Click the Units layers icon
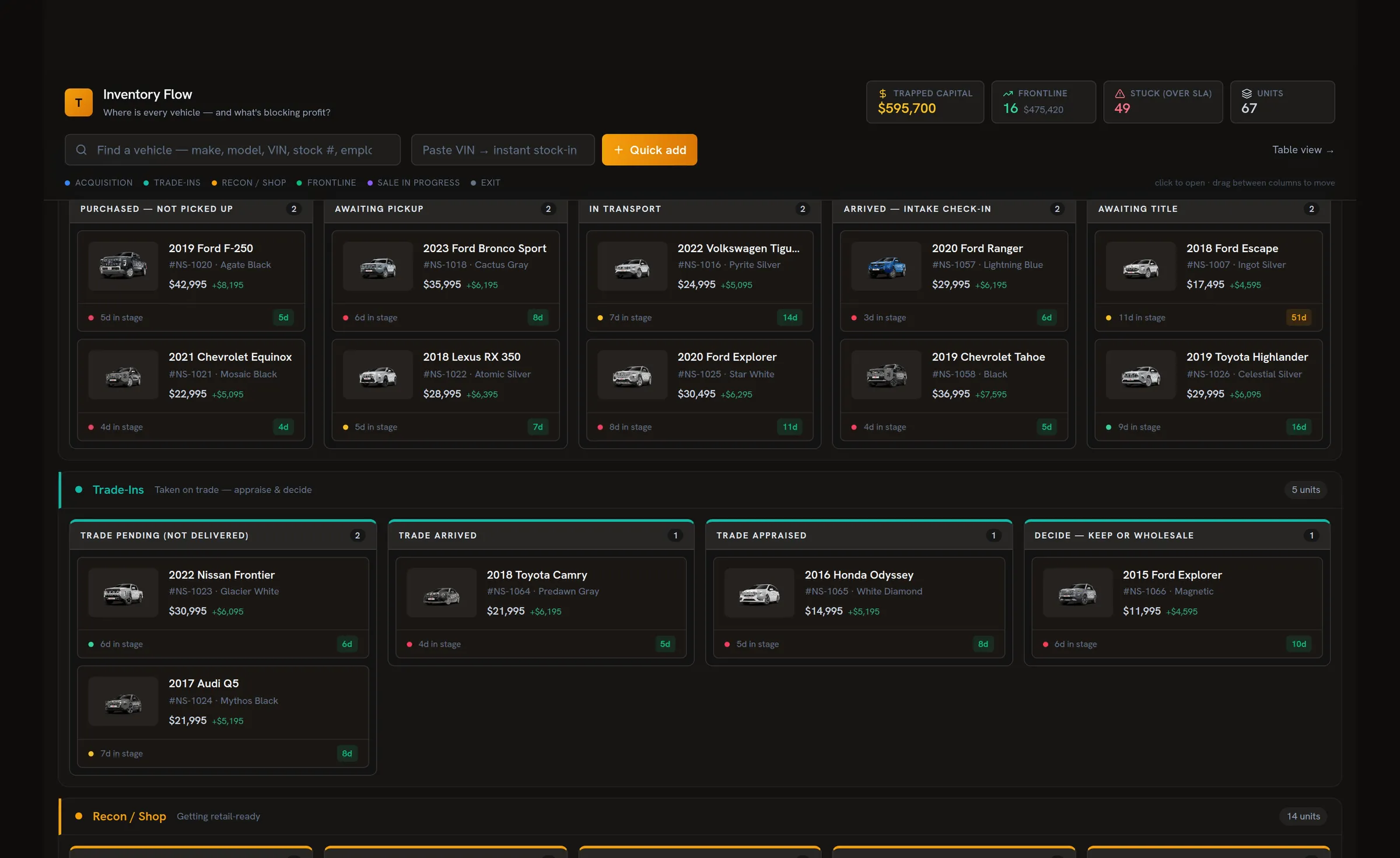 [x=1247, y=93]
